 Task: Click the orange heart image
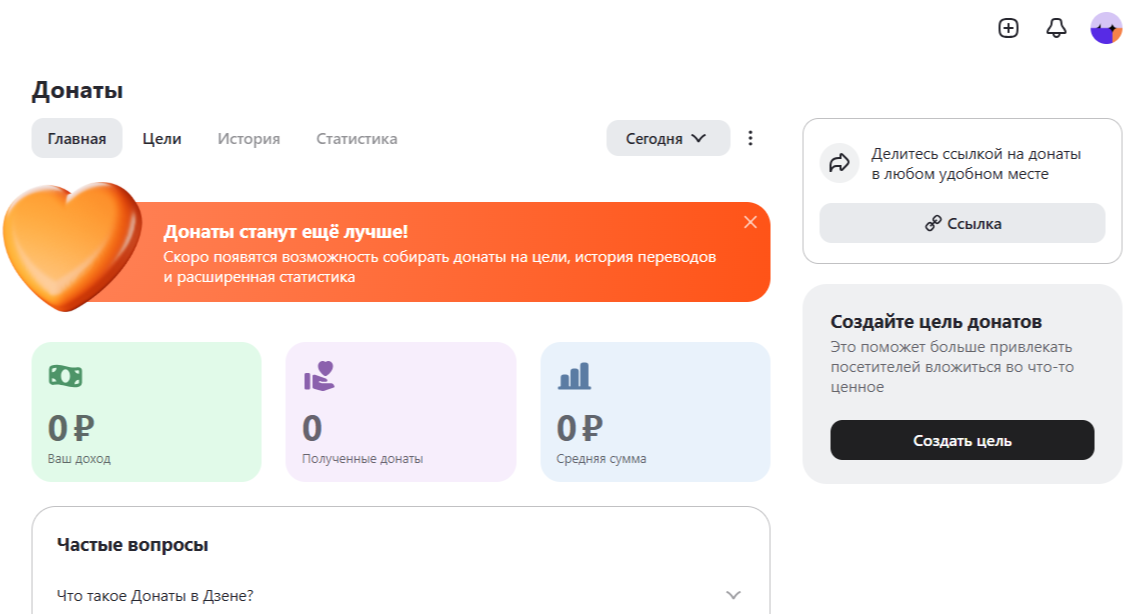(72, 246)
